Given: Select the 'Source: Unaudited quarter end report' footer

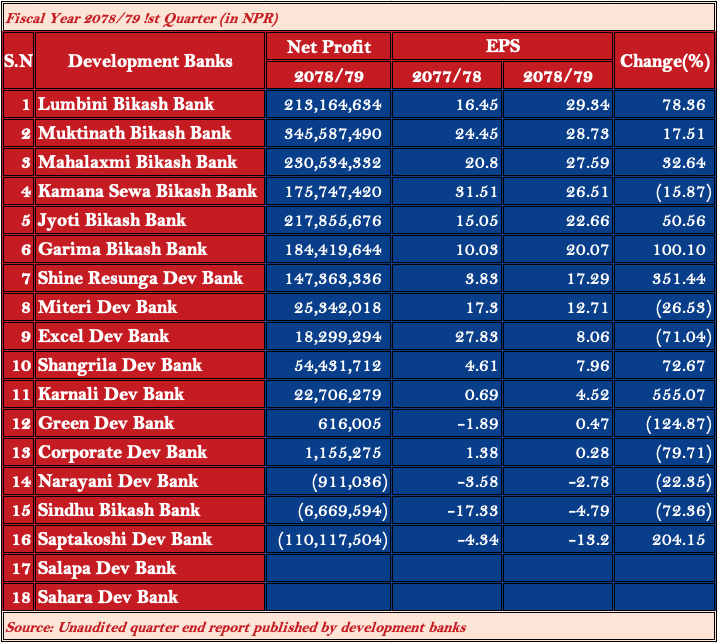Looking at the screenshot, I should tap(236, 627).
